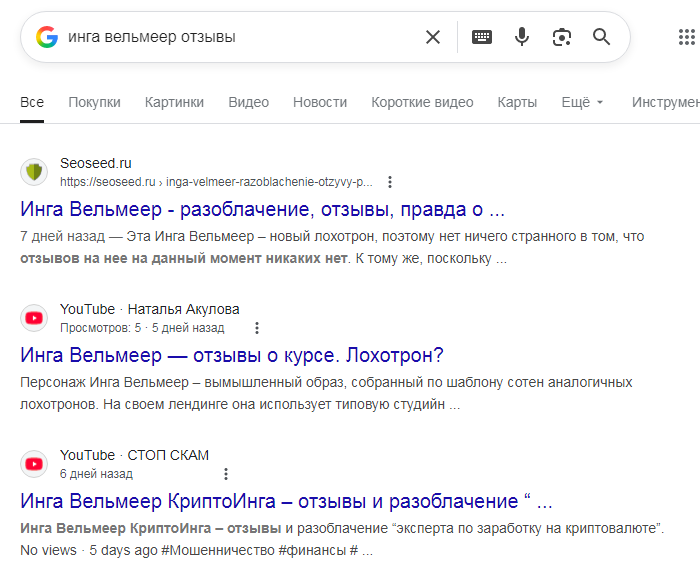Open three-dot menu for Наталья Акулова result
Viewport: 700px width, 568px height.
pos(257,328)
